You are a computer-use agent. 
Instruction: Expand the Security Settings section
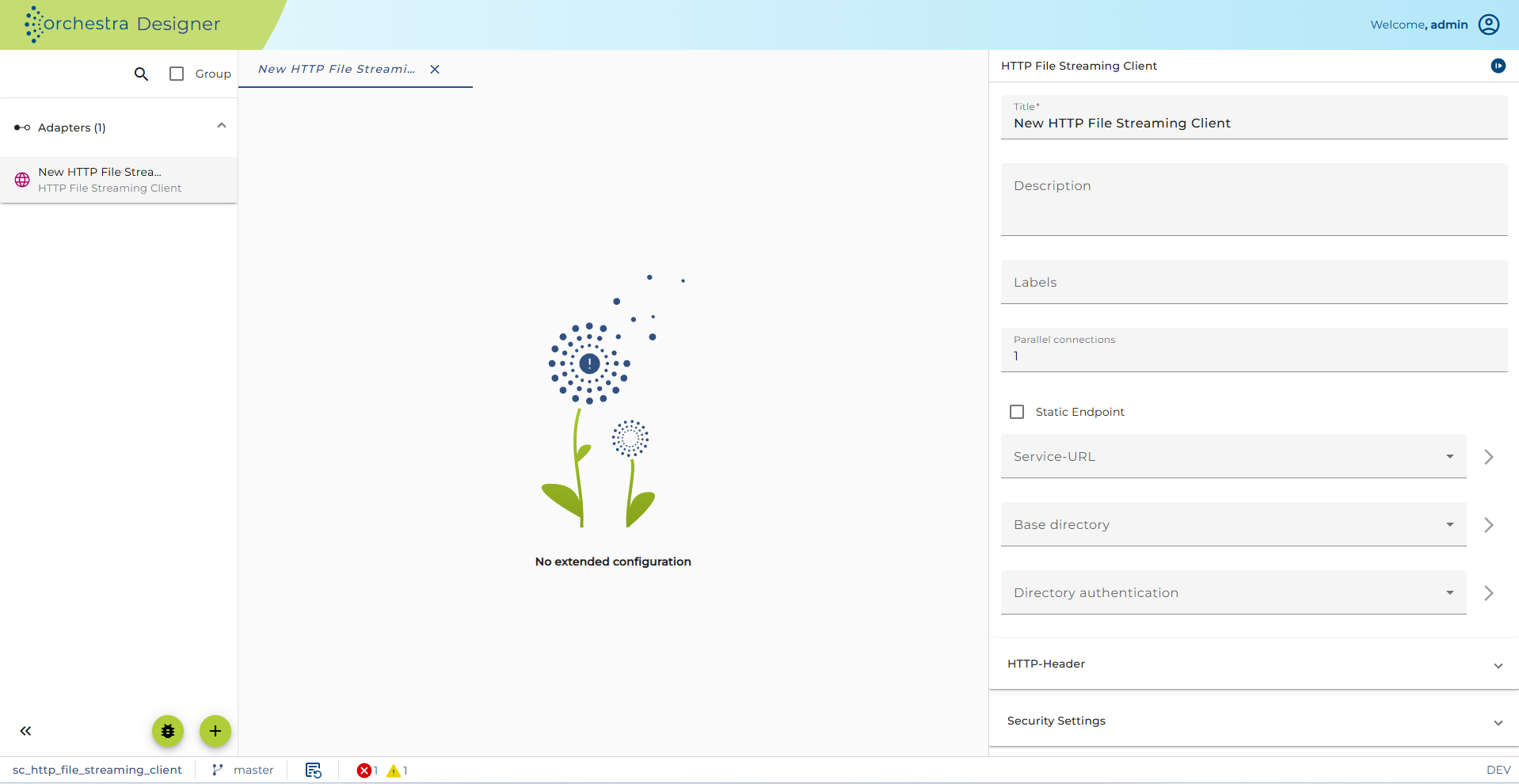coord(1254,721)
